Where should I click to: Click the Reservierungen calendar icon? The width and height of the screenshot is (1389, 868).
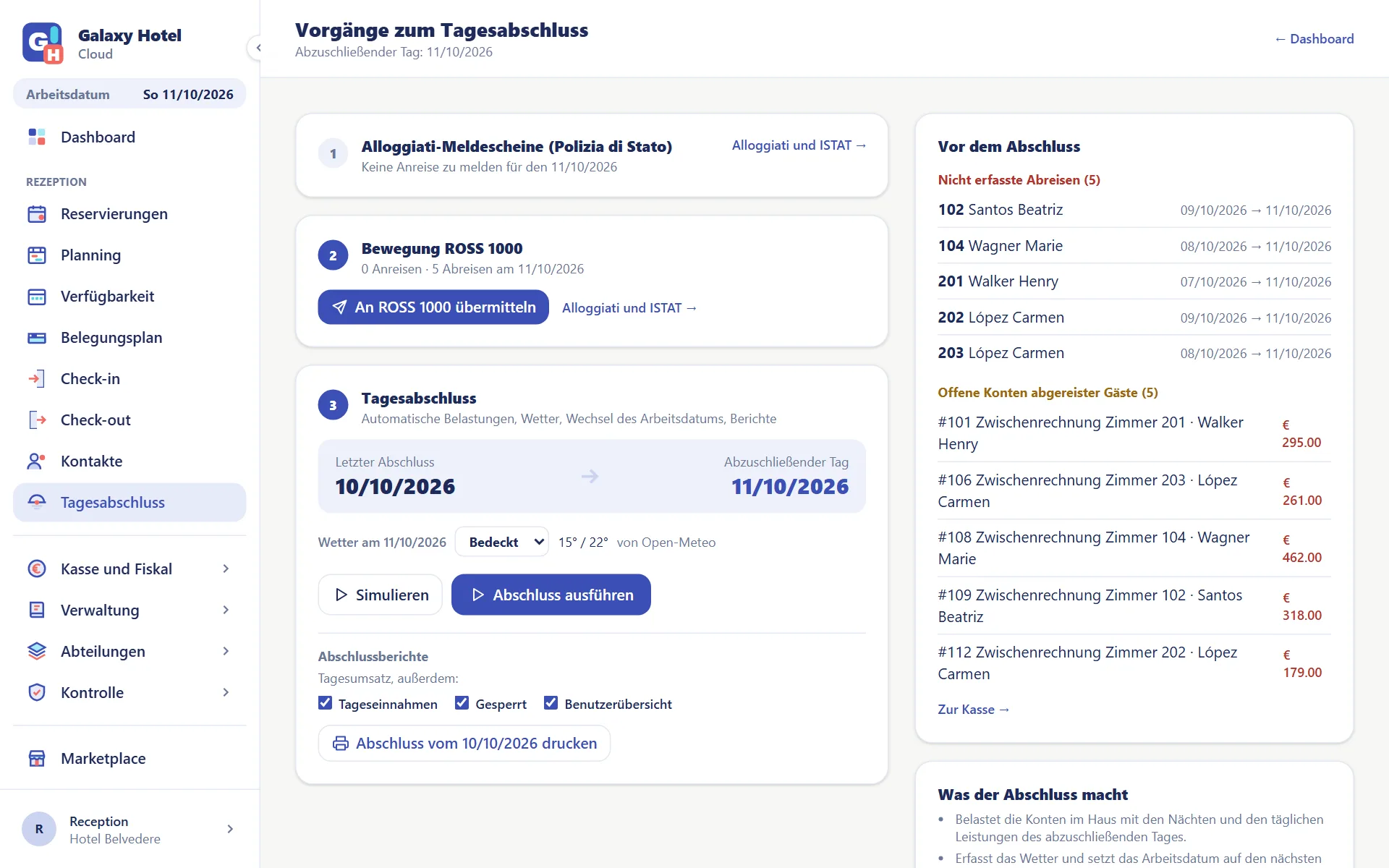[x=37, y=214]
